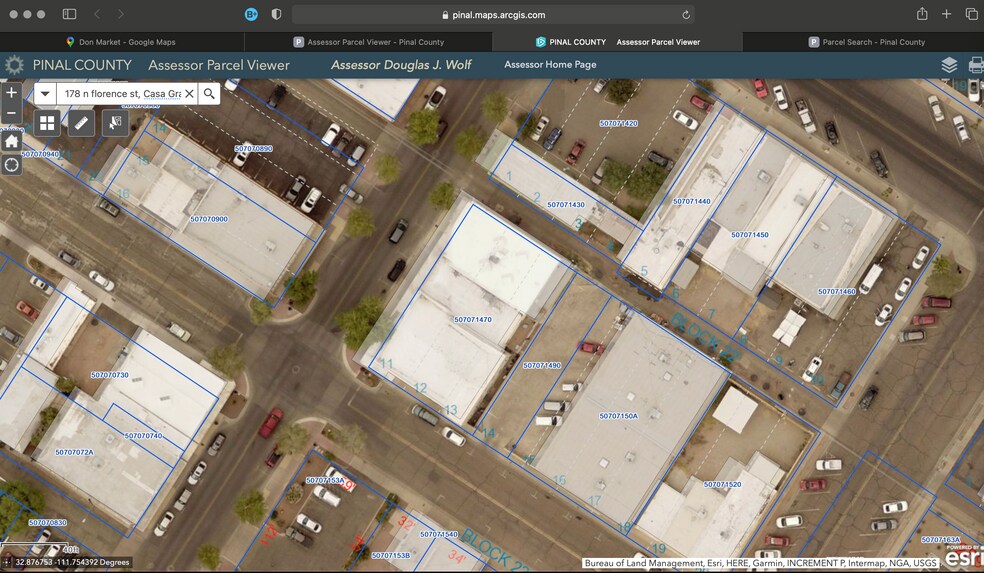Select parcel labeled 507070830
Viewport: 984px width, 573px height.
pyautogui.click(x=48, y=522)
